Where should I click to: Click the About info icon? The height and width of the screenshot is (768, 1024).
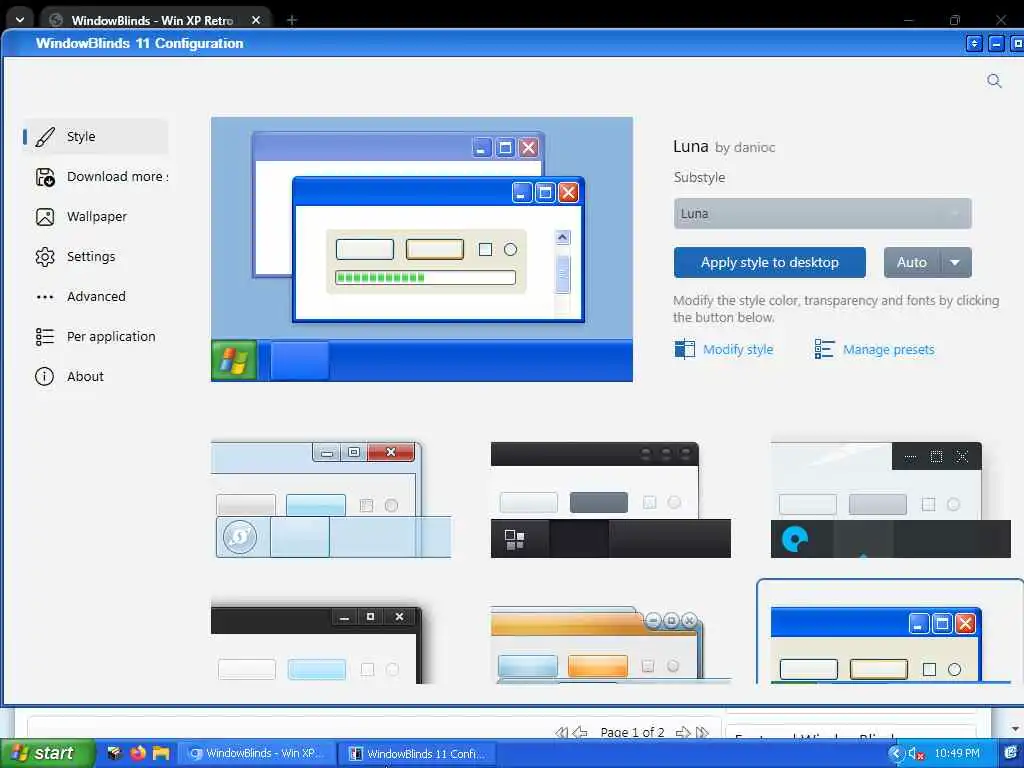coord(44,376)
